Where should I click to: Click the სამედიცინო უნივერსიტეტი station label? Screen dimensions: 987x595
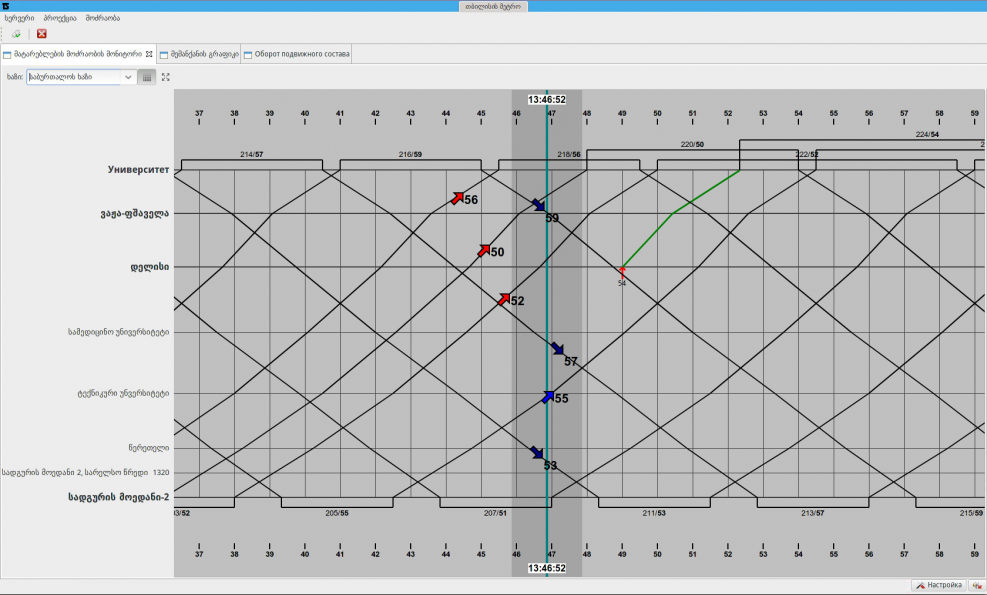119,332
